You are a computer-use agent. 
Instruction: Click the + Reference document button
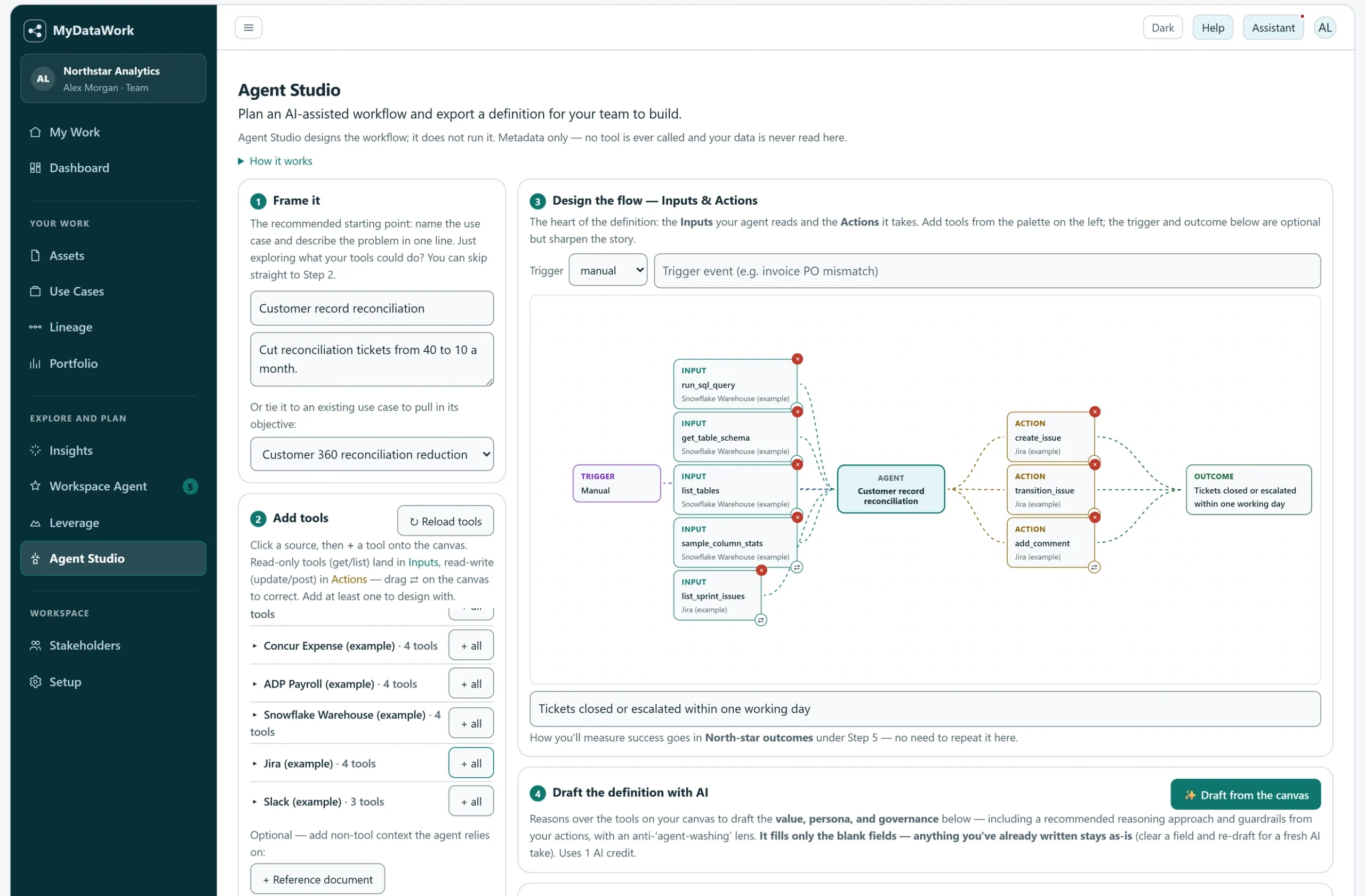pos(317,879)
